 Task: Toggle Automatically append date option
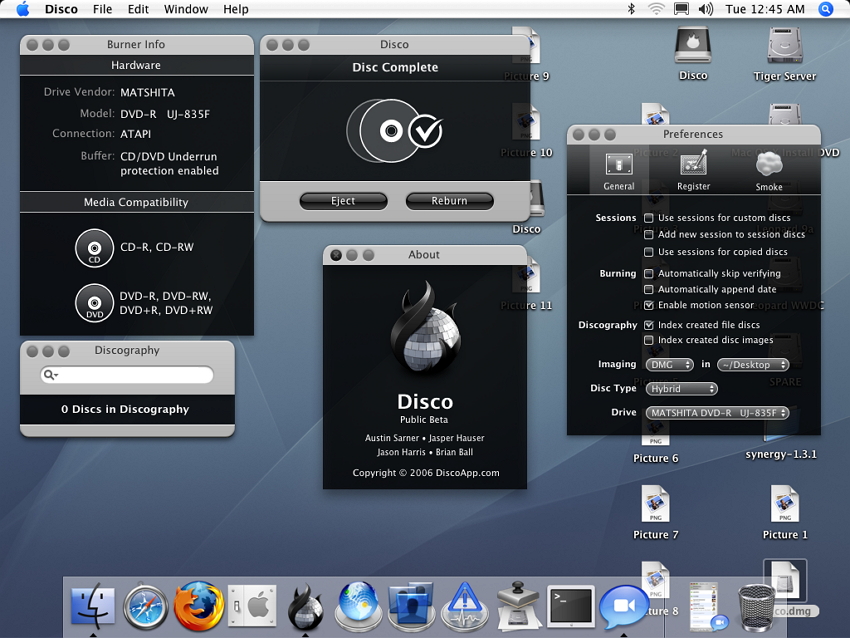[649, 289]
